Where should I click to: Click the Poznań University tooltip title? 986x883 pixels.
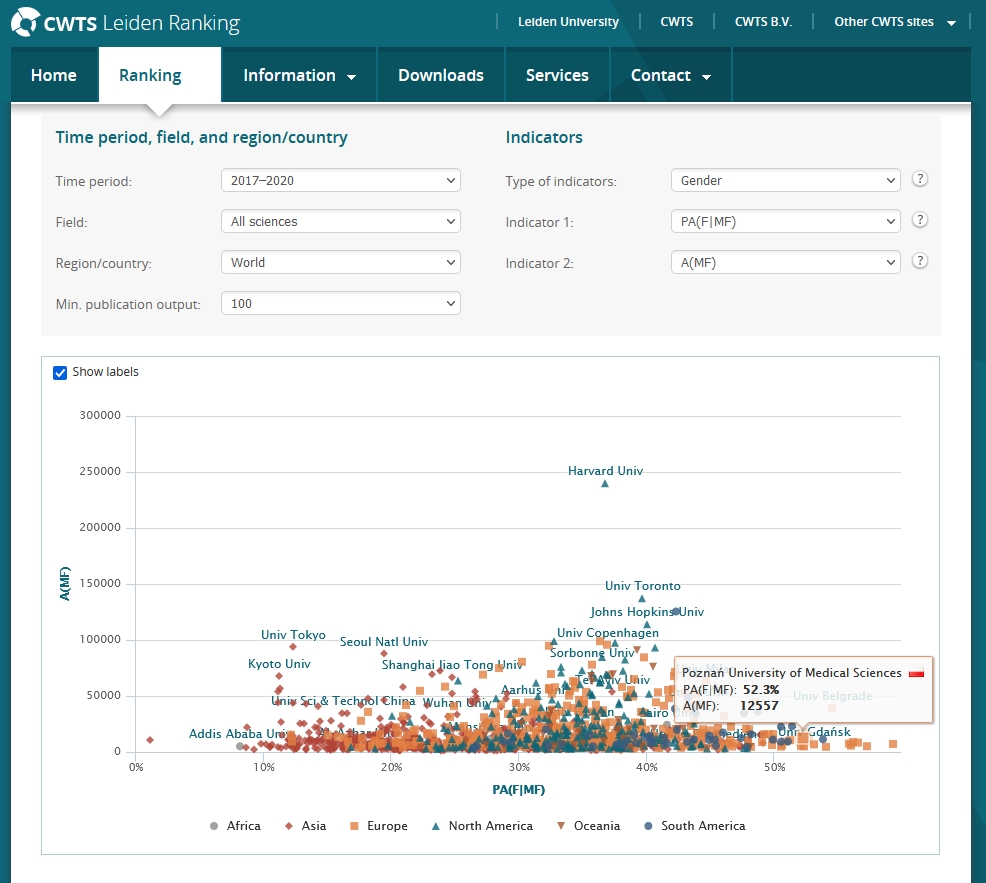click(x=792, y=673)
